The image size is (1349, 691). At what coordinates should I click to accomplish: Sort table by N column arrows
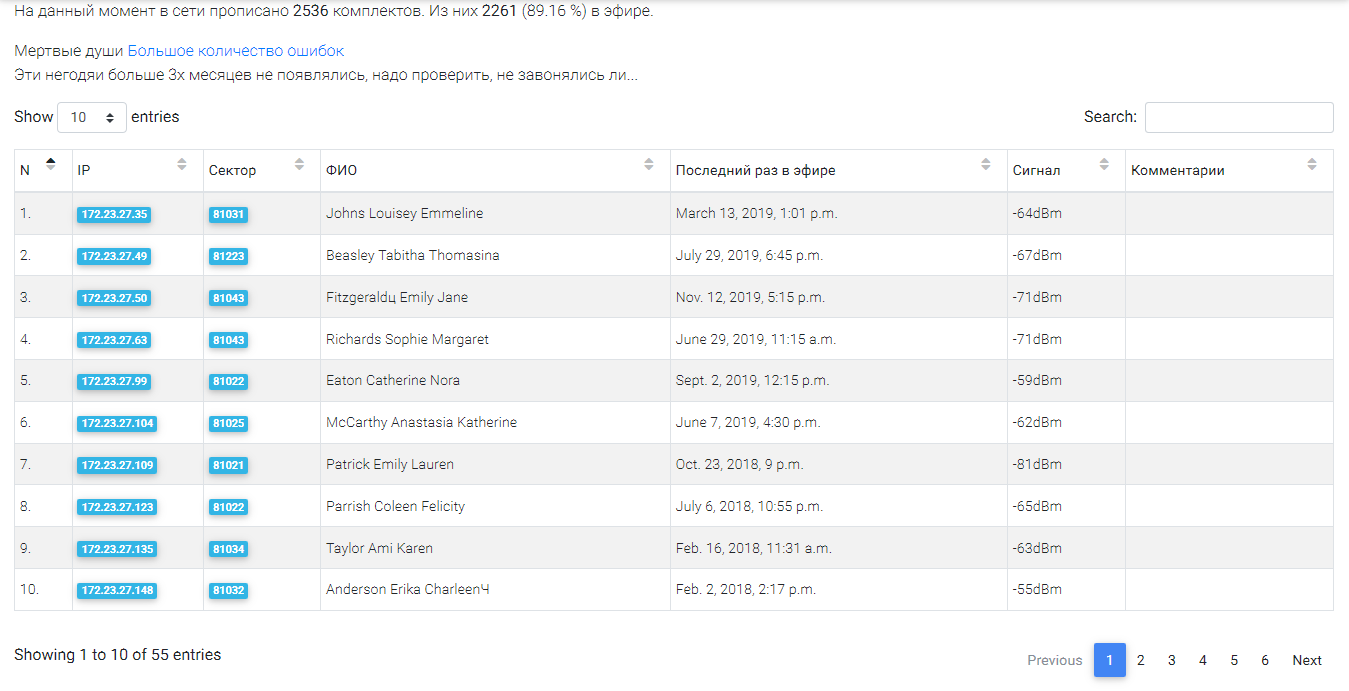(x=51, y=164)
